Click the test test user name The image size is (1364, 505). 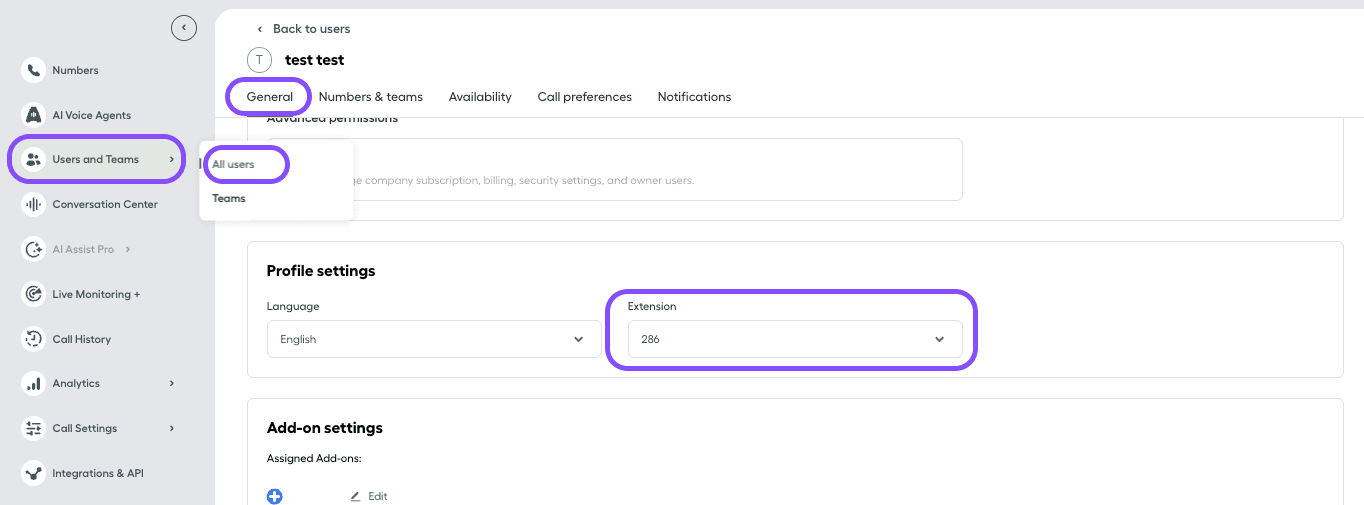click(x=315, y=60)
